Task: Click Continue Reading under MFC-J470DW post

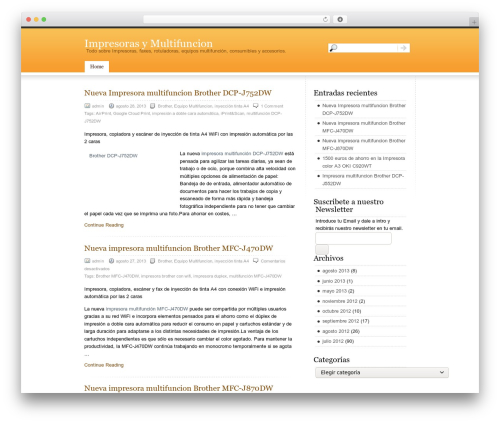Action: coord(104,365)
